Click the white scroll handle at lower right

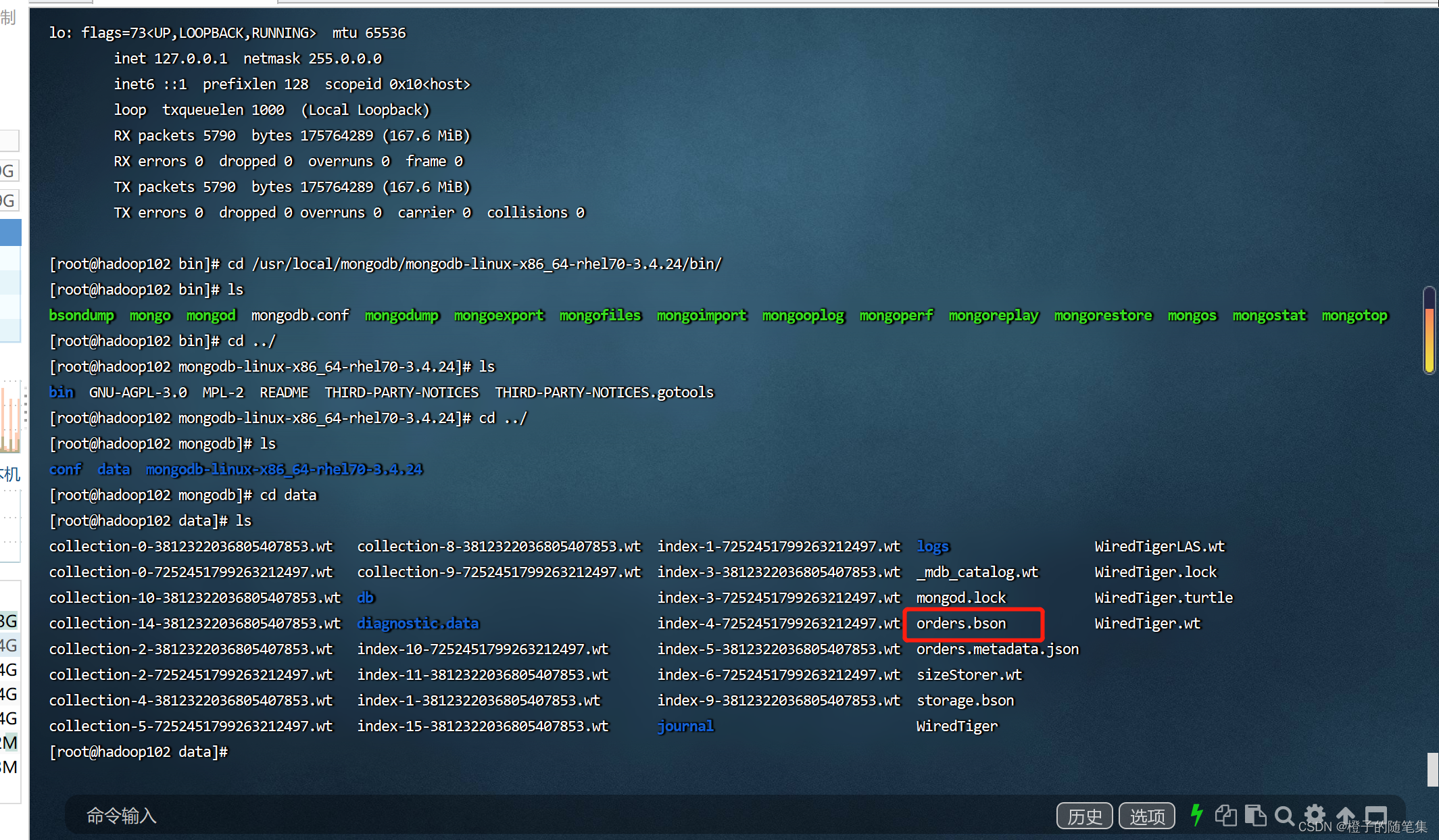click(x=1433, y=769)
